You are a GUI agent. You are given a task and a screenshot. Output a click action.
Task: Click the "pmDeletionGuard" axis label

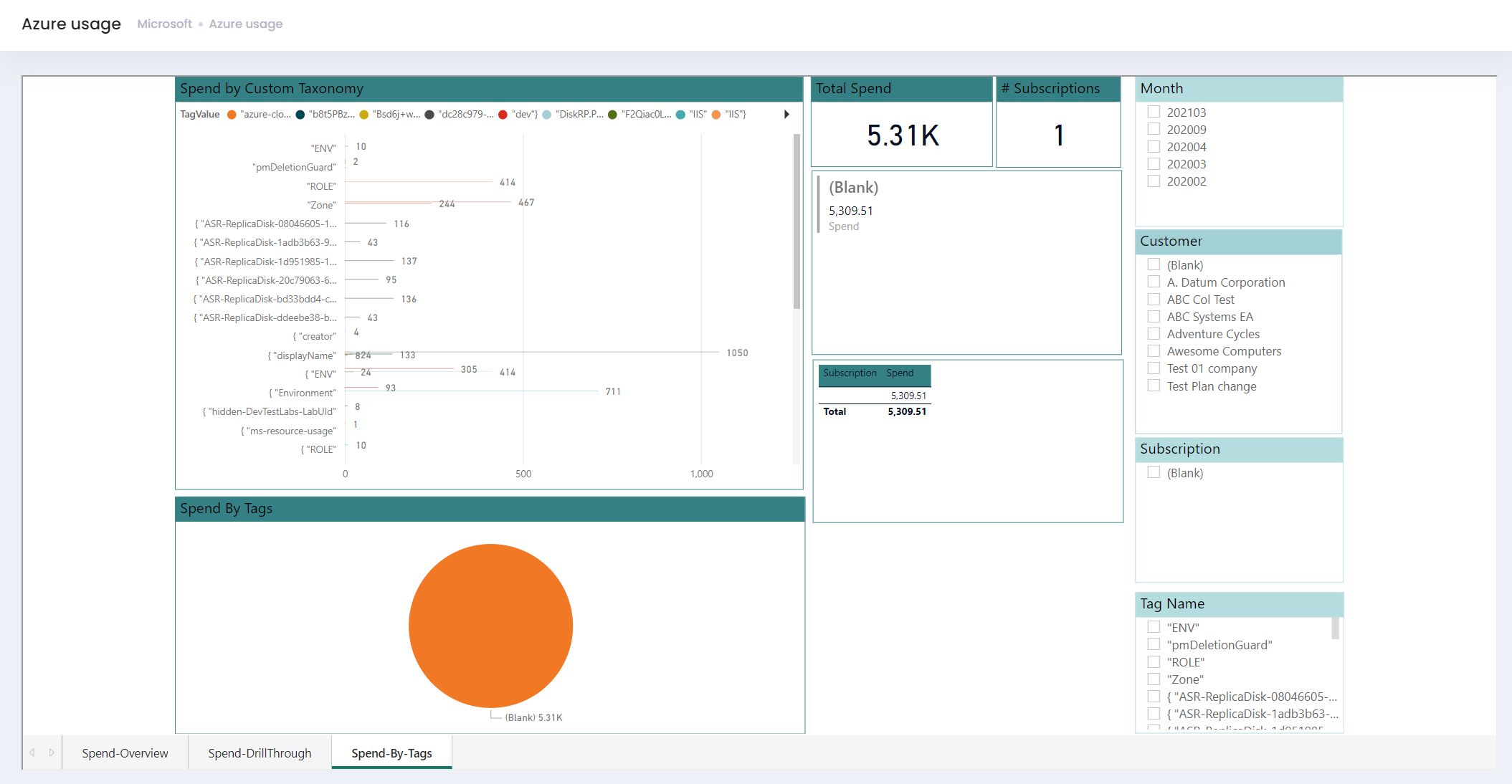(294, 167)
